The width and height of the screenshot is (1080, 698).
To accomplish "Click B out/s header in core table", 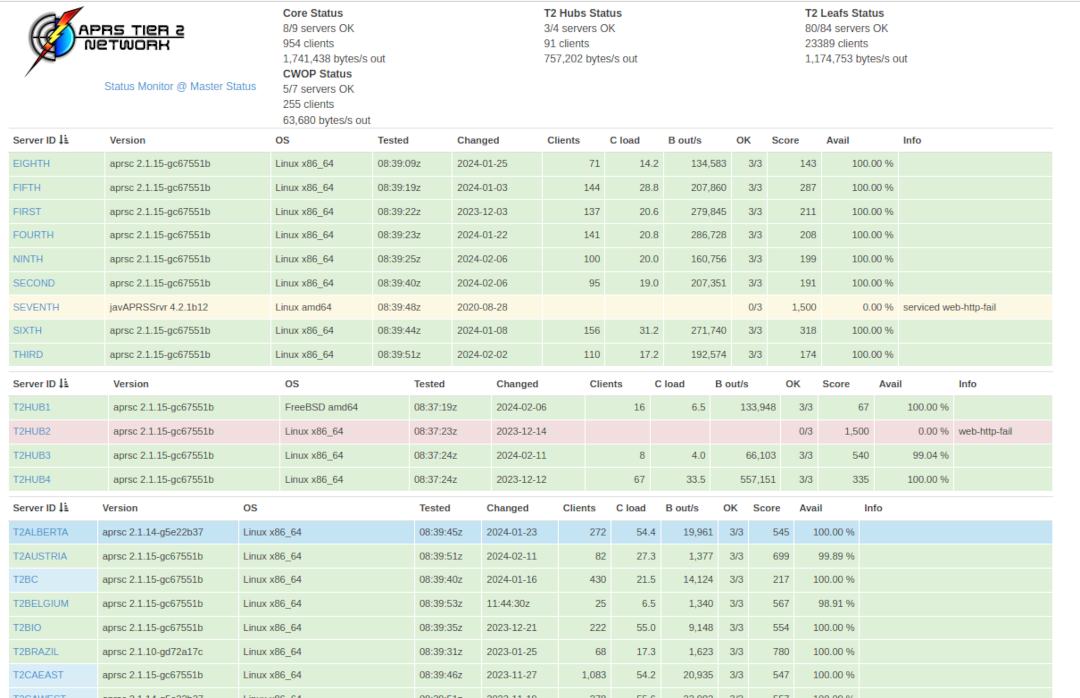I will point(685,140).
